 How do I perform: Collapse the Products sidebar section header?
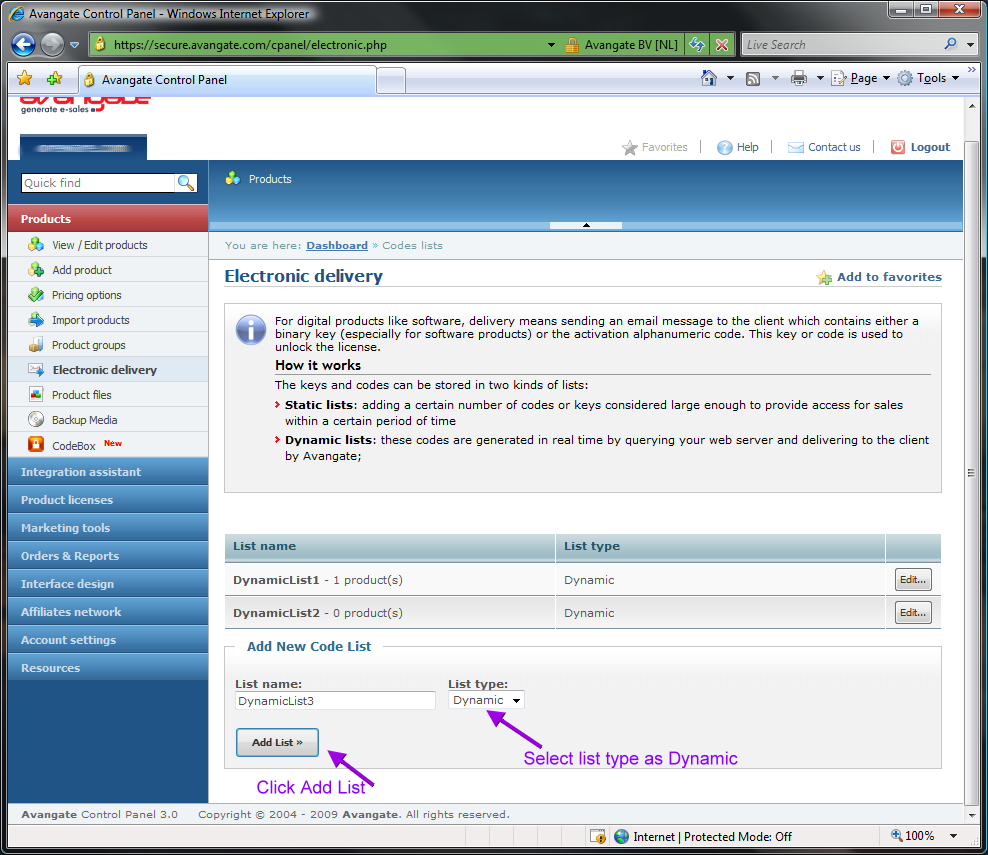pos(108,219)
